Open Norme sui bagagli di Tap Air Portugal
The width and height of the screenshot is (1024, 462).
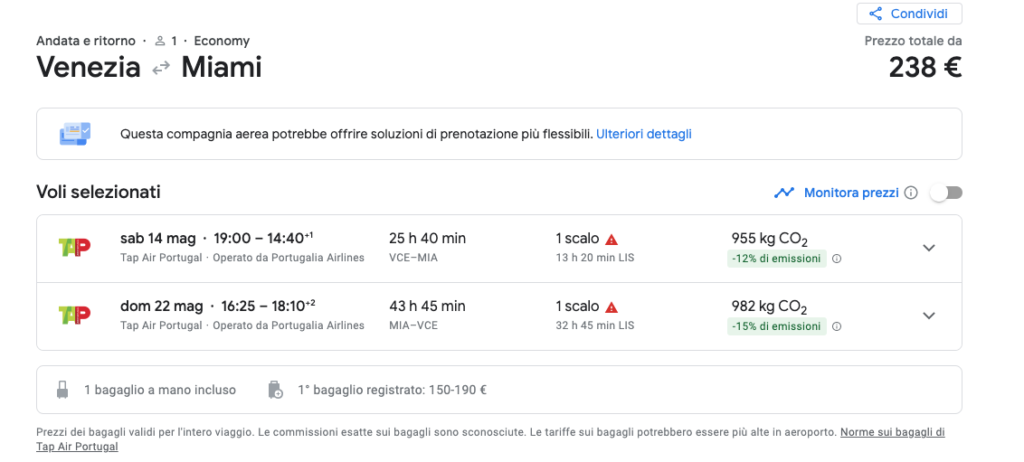[x=490, y=439]
